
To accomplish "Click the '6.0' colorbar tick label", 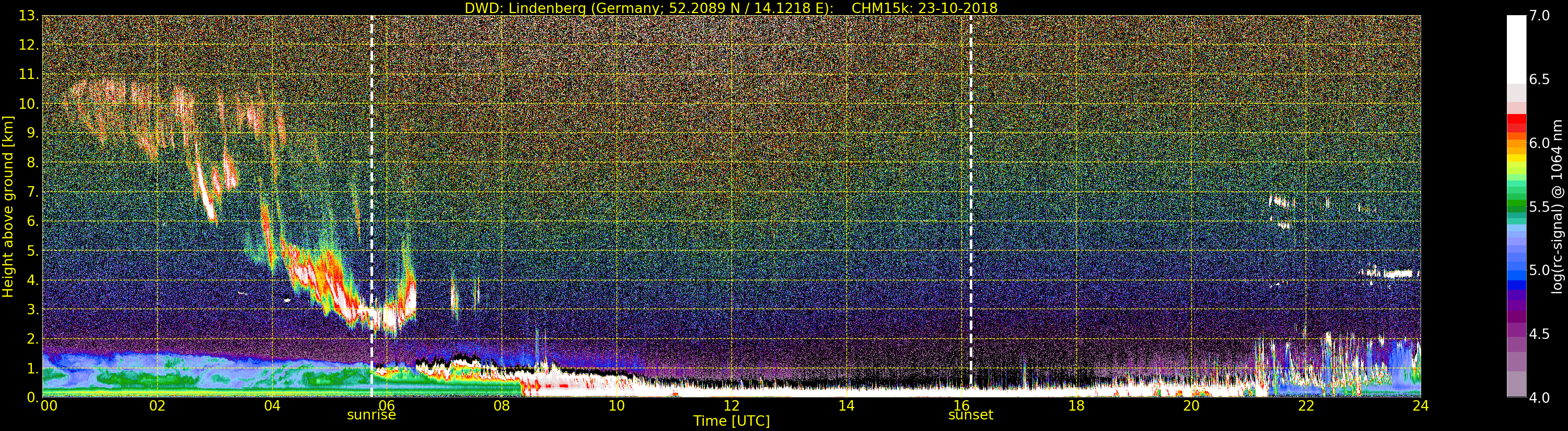I will coord(1539,143).
